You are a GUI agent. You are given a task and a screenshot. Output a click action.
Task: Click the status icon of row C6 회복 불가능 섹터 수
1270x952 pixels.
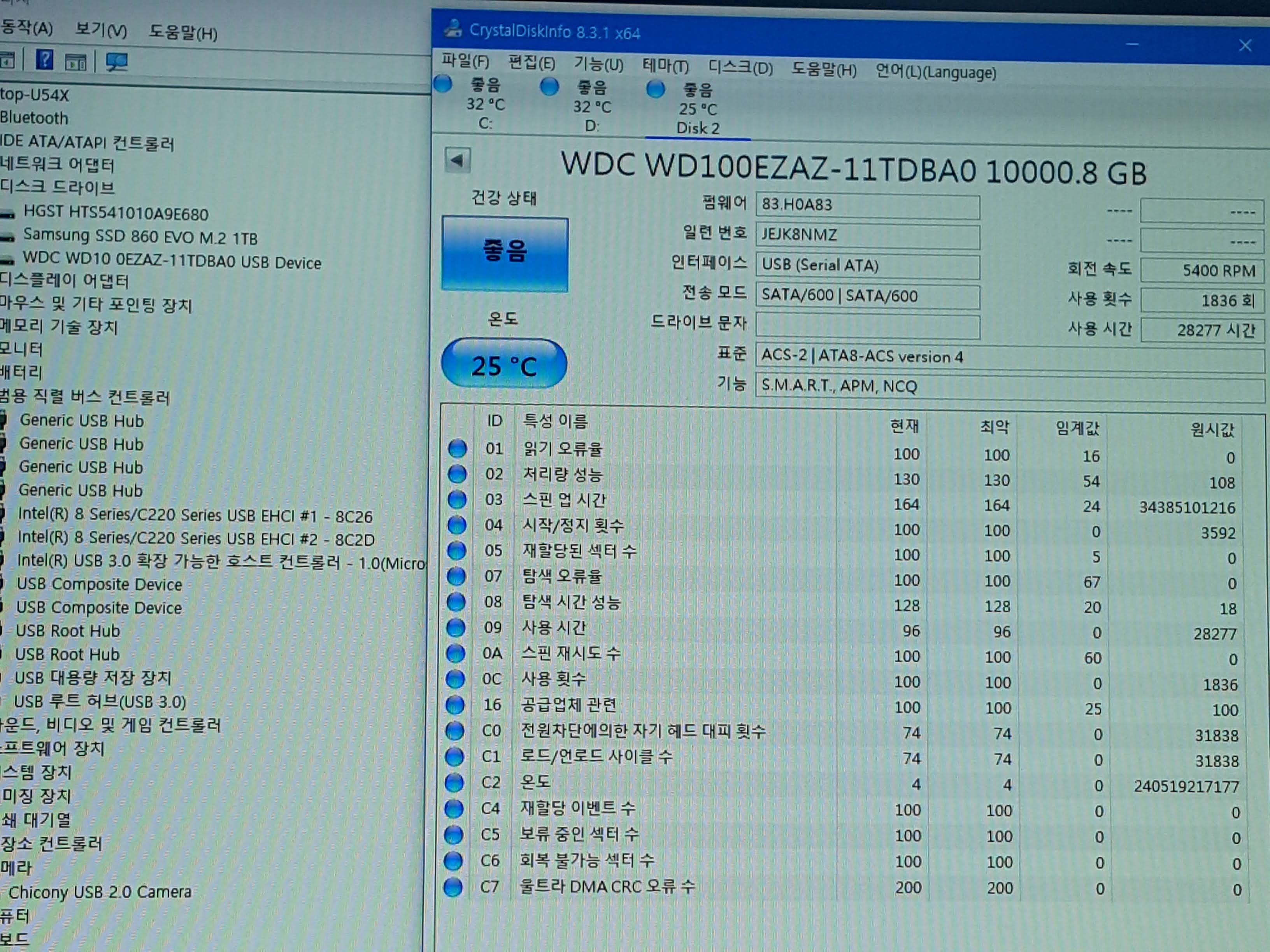[x=454, y=861]
